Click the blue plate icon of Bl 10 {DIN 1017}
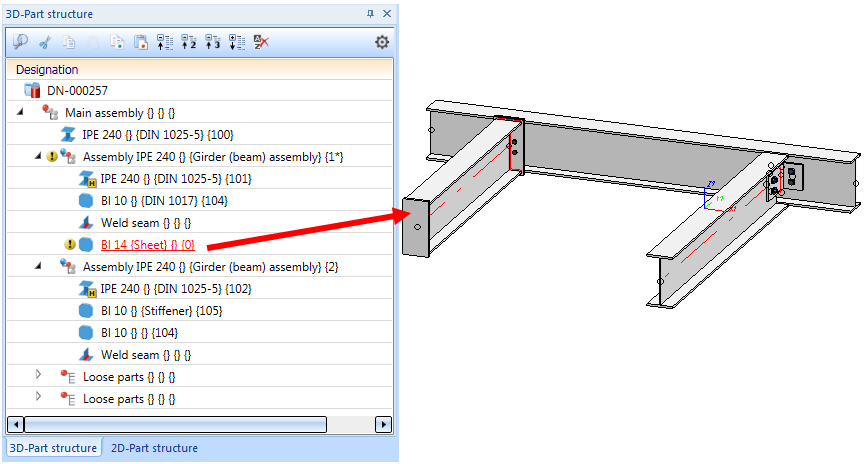Viewport: 866px width, 464px height. click(86, 201)
